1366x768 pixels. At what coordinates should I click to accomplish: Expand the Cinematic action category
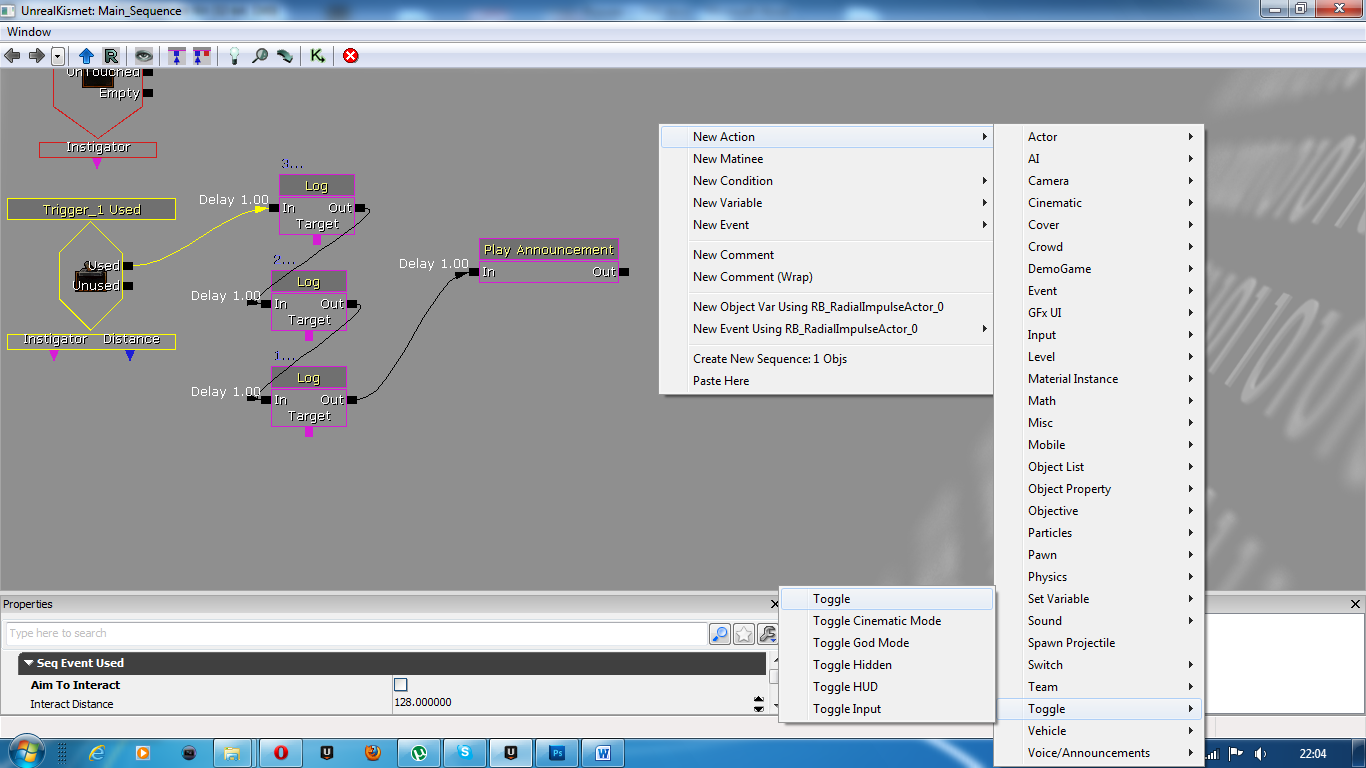point(1099,203)
